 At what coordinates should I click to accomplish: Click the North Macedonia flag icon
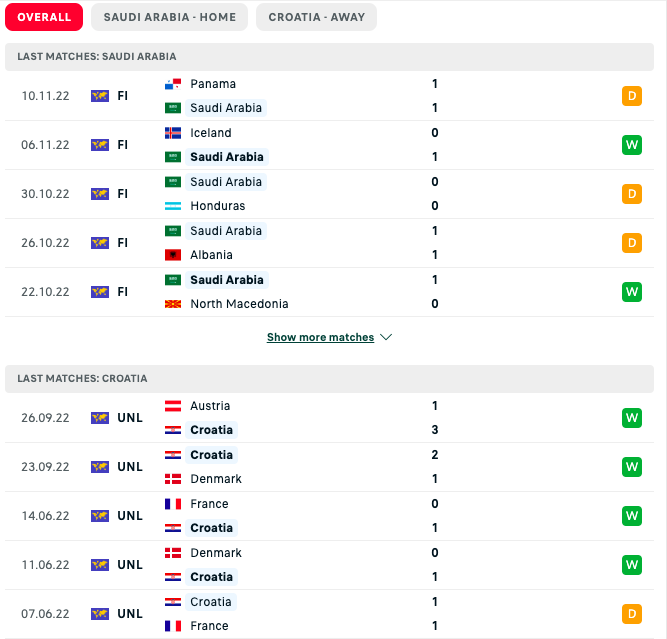click(173, 304)
